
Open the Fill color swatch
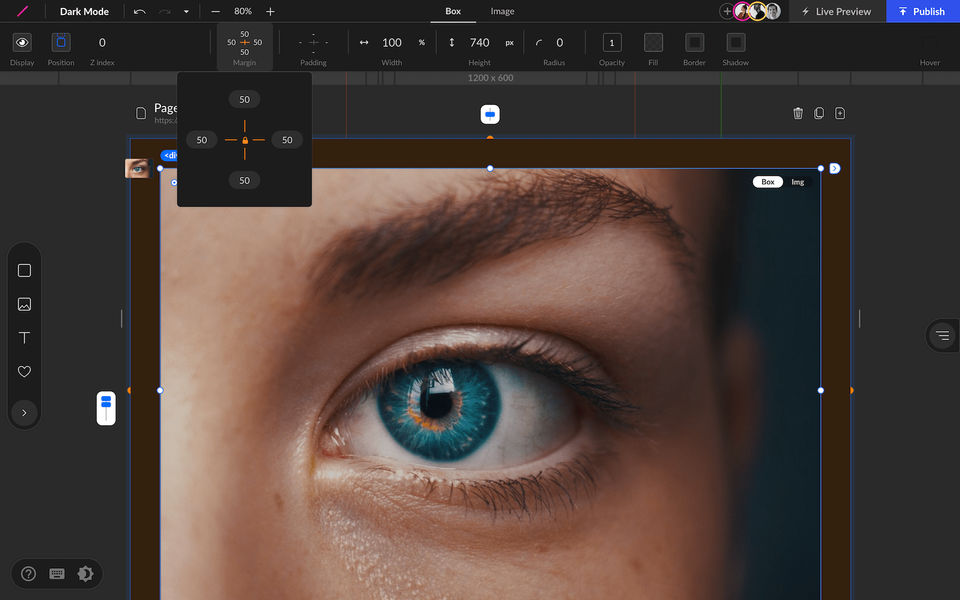pos(653,43)
